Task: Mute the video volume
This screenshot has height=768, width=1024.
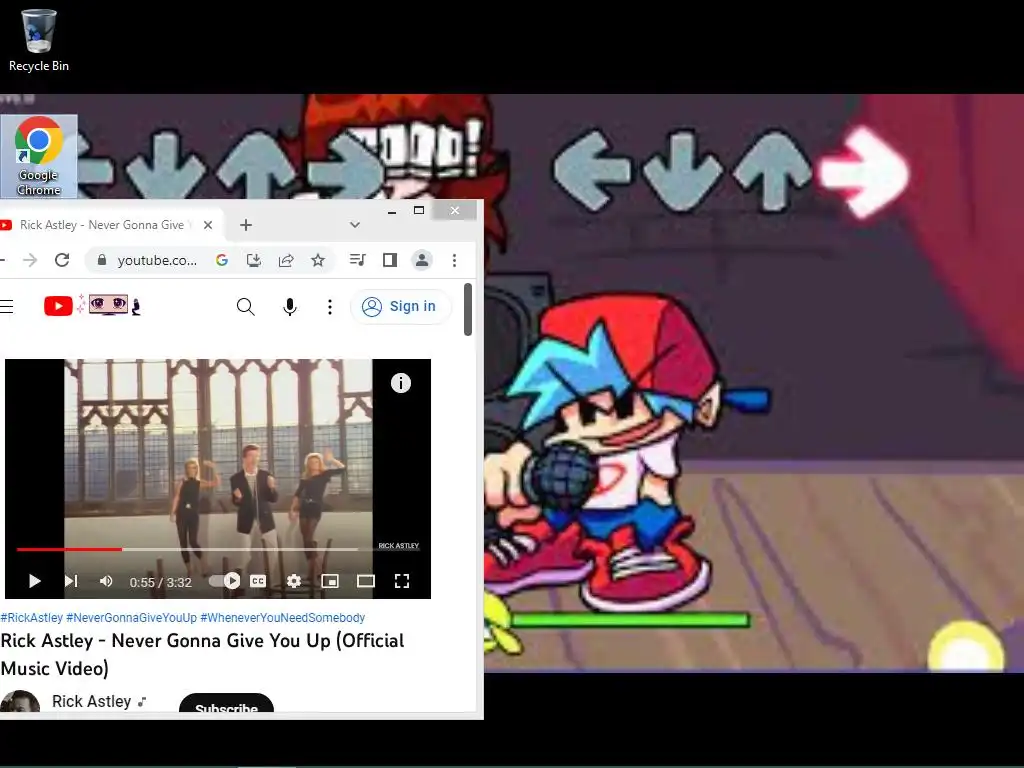Action: 106,581
